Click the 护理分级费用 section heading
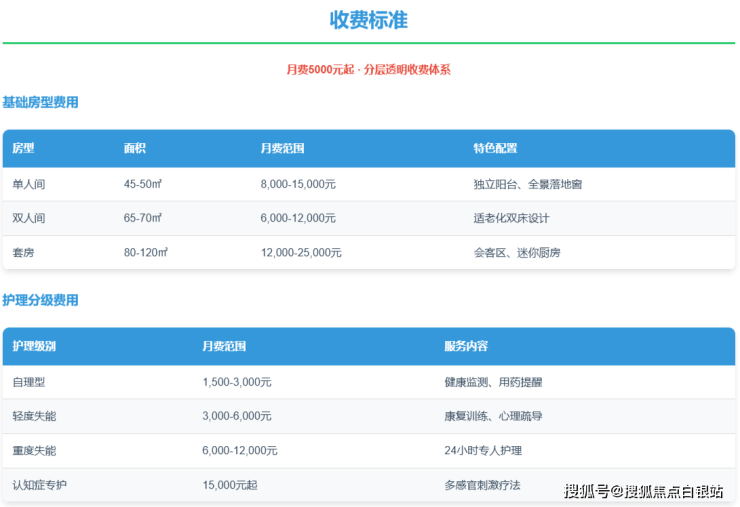Image resolution: width=740 pixels, height=507 pixels. point(40,300)
